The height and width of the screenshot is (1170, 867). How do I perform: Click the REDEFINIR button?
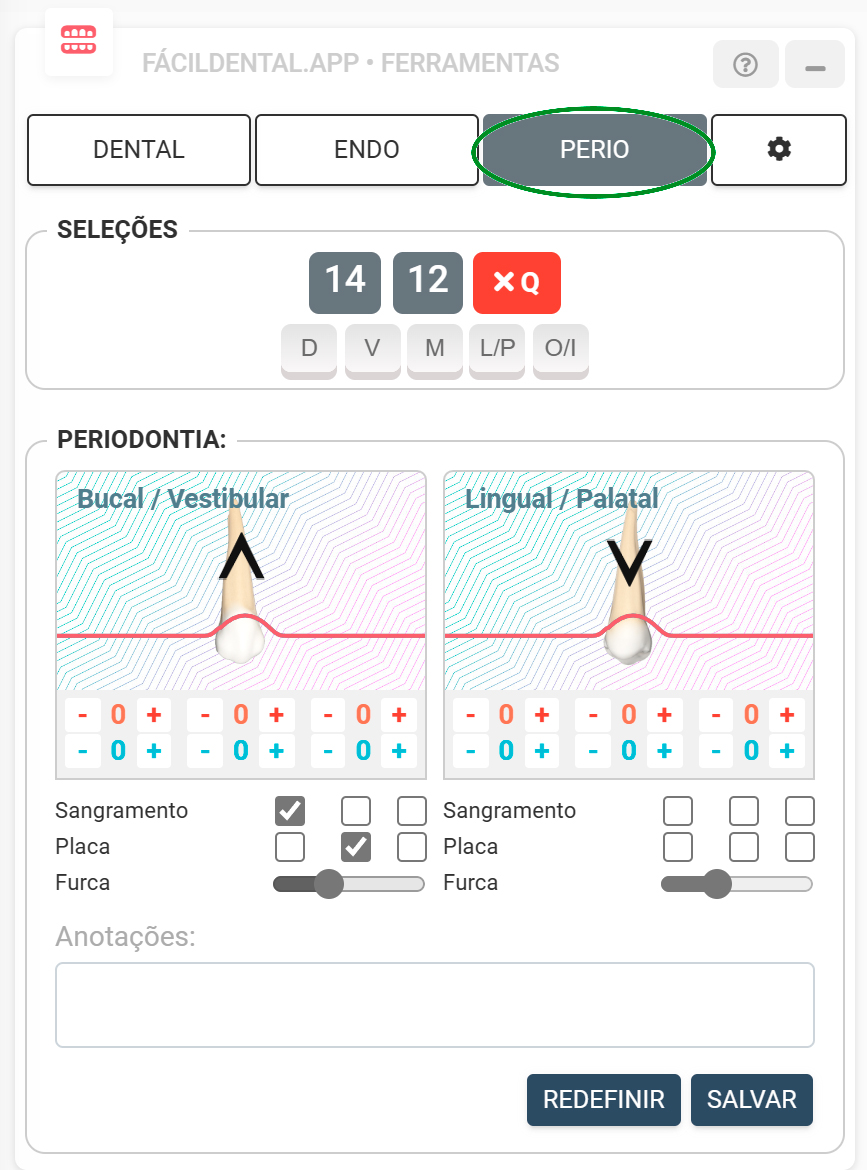click(604, 1099)
